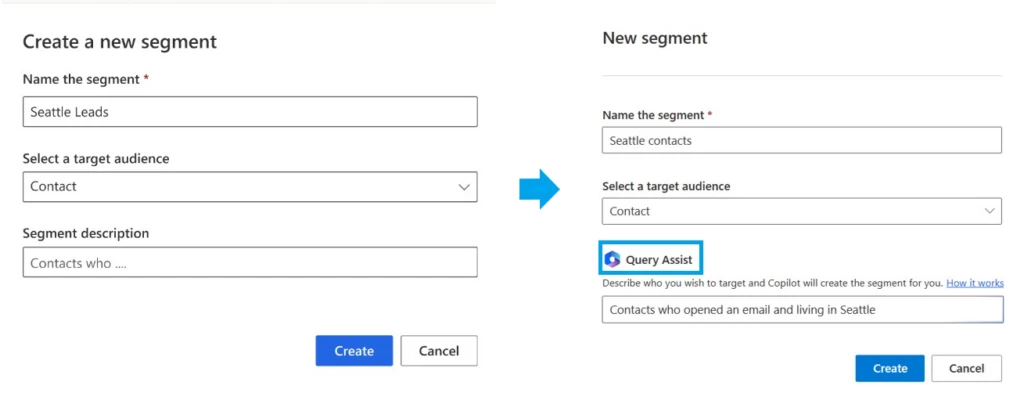The height and width of the screenshot is (404, 1024).
Task: Focus the 'Contacts who ....' segment description field
Action: point(249,263)
